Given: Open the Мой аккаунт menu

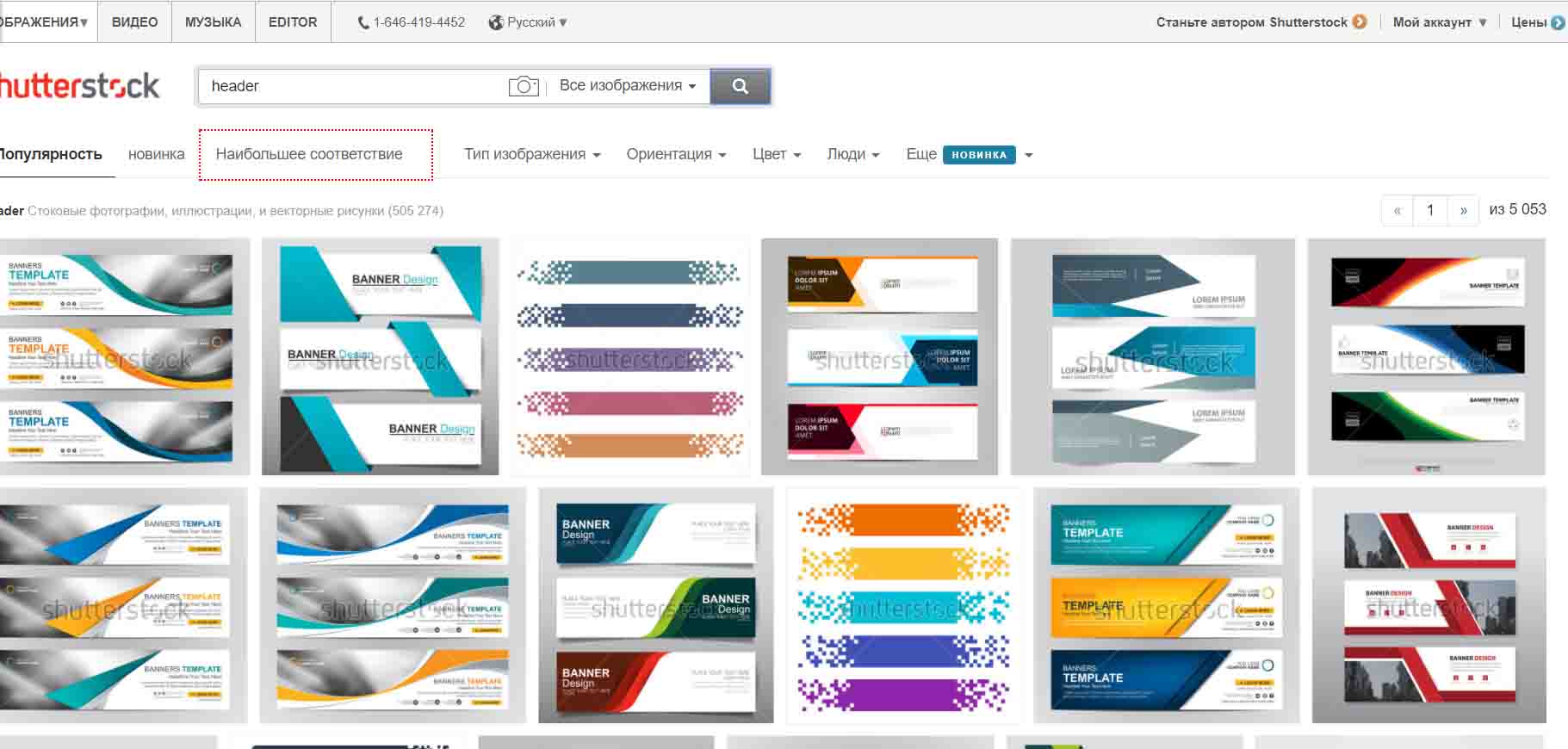Looking at the screenshot, I should 1439,22.
